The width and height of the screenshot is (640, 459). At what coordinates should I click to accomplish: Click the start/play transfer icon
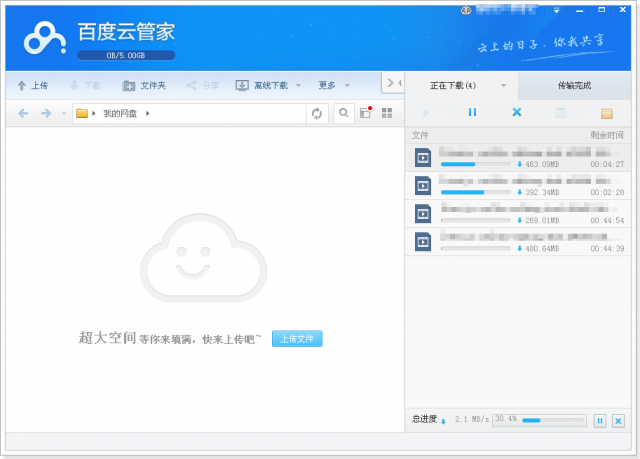pyautogui.click(x=426, y=113)
